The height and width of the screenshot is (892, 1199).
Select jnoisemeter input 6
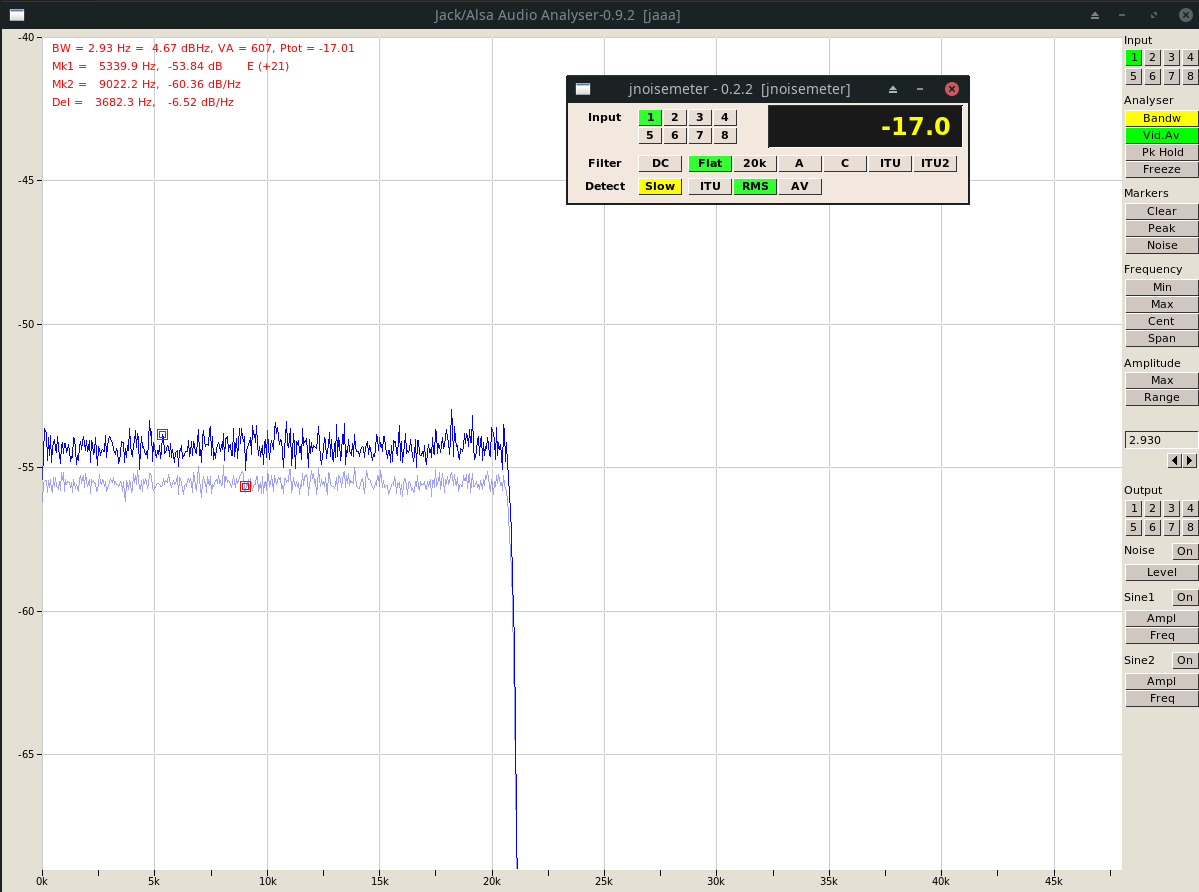[x=674, y=136]
